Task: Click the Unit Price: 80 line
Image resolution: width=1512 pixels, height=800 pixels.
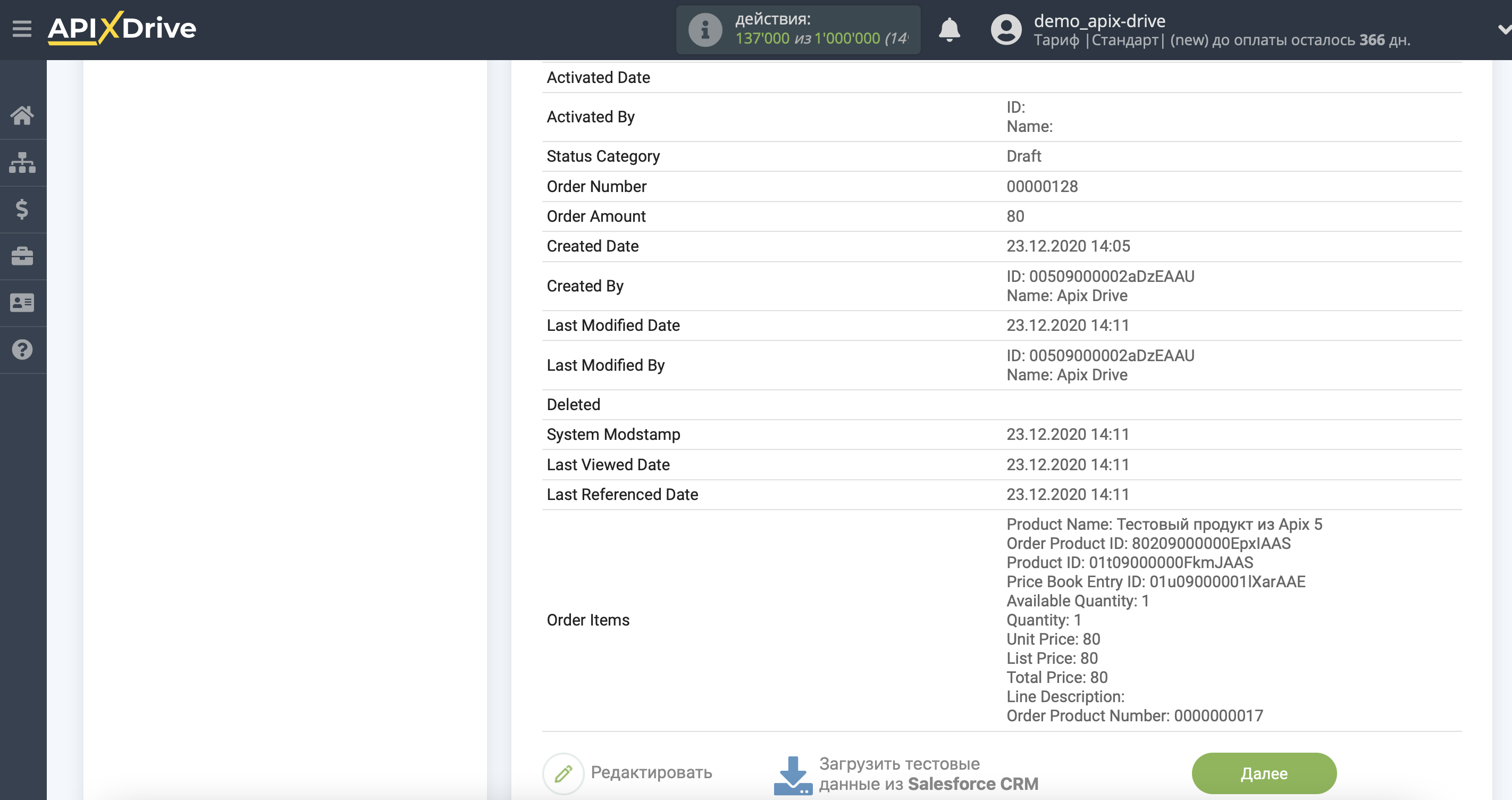Action: (1053, 639)
